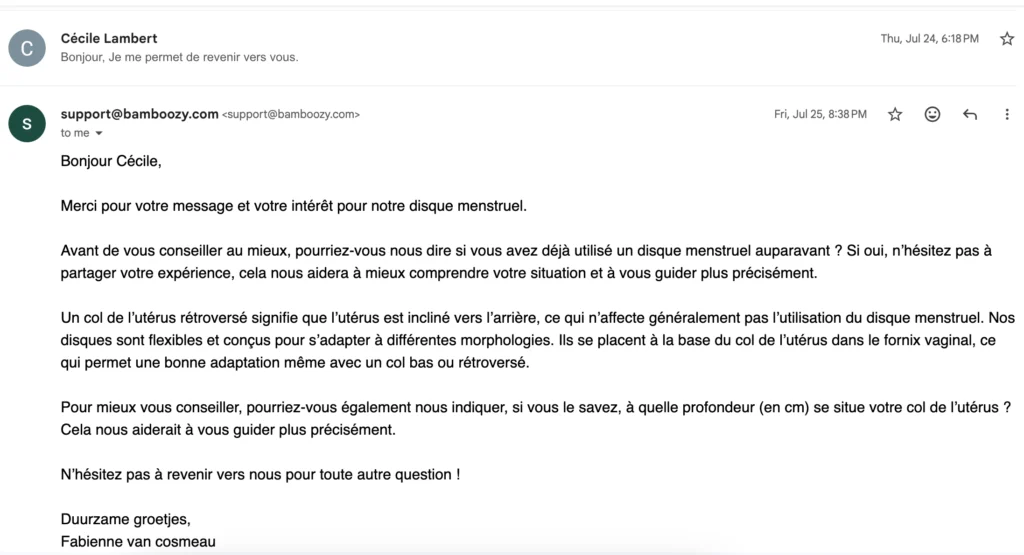The width and height of the screenshot is (1024, 555).
Task: Click the 'Merci pour votre message' sentence
Action: [x=293, y=206]
